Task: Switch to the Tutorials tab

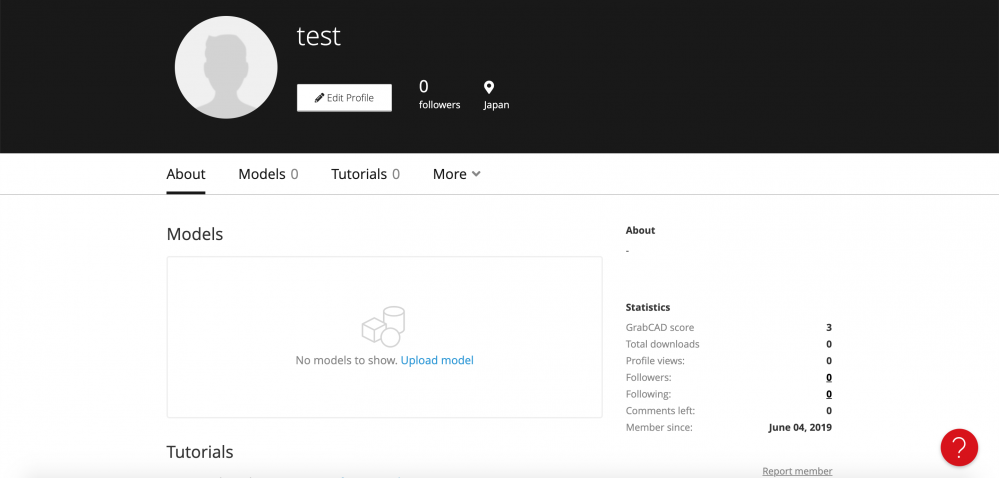Action: [x=366, y=174]
